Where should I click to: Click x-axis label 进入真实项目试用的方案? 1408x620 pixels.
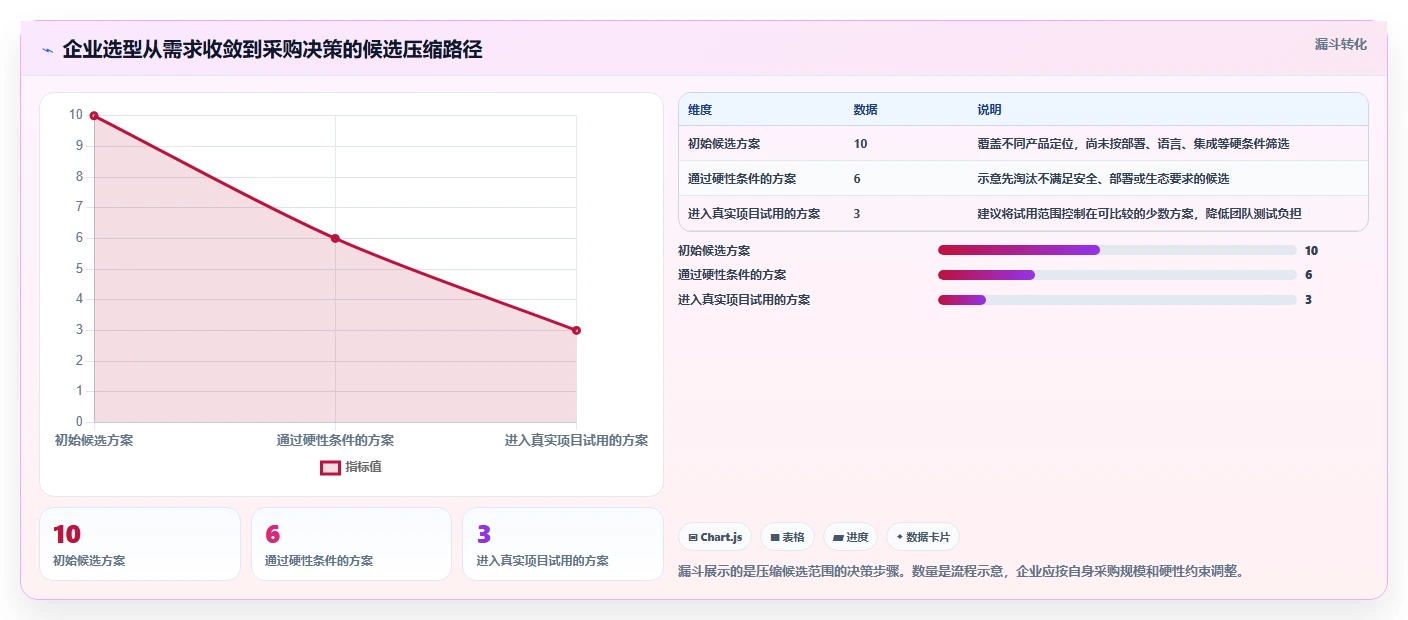pyautogui.click(x=576, y=440)
